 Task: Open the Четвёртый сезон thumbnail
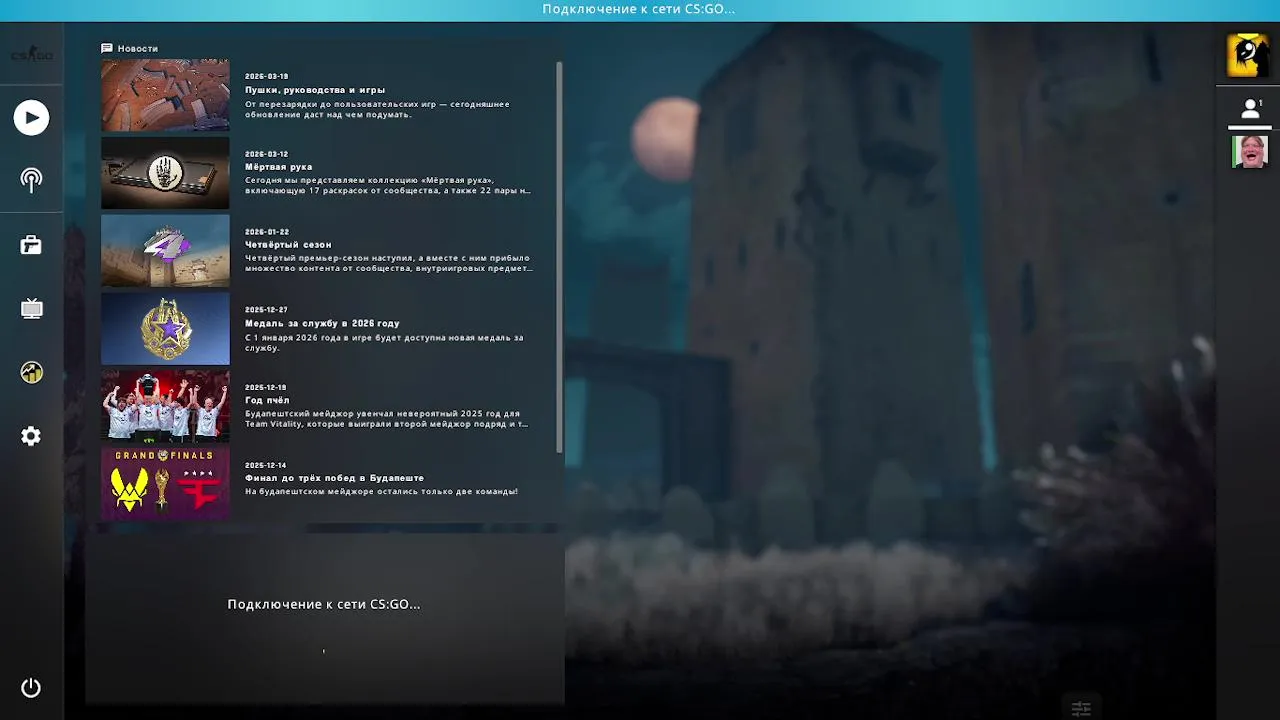tap(165, 250)
